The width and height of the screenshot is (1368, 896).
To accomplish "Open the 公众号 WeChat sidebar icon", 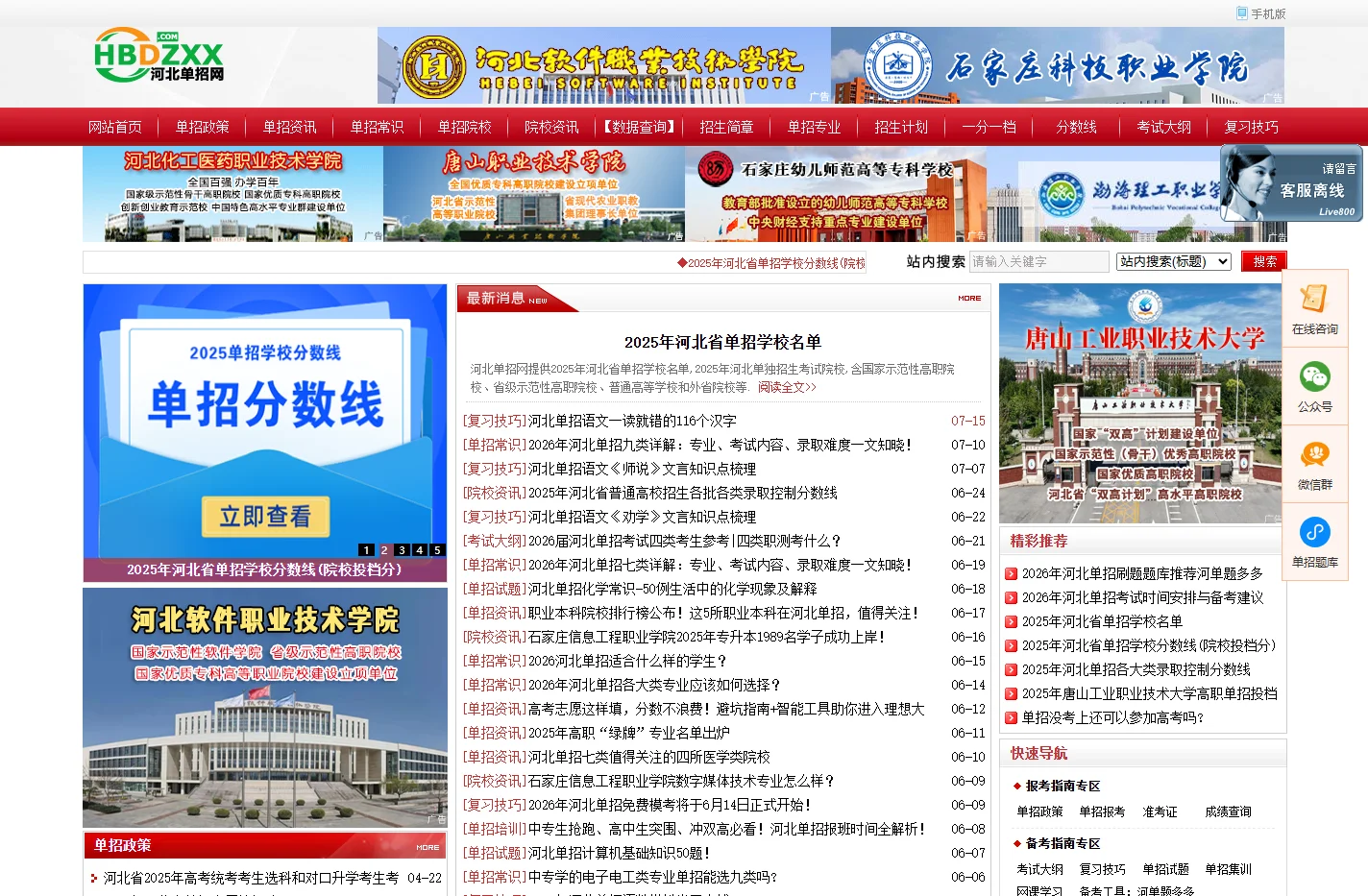I will (x=1314, y=386).
